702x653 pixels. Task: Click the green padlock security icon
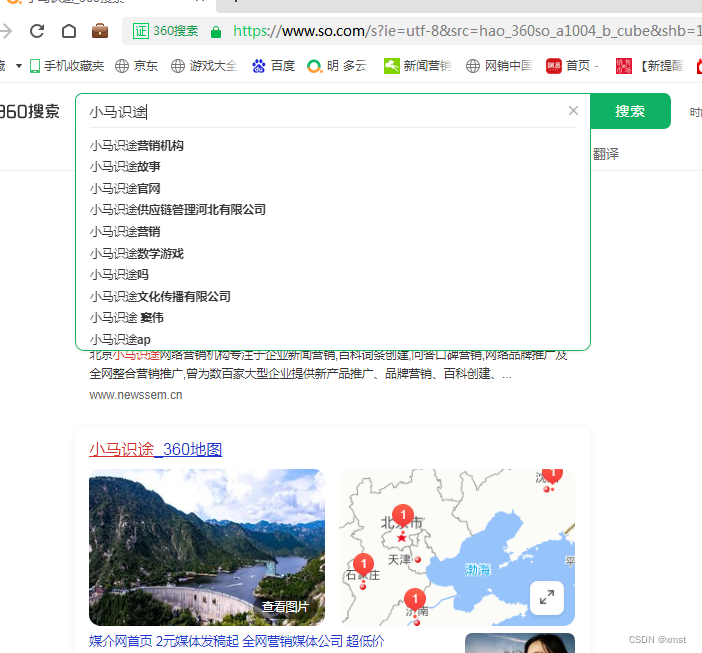tap(216, 32)
